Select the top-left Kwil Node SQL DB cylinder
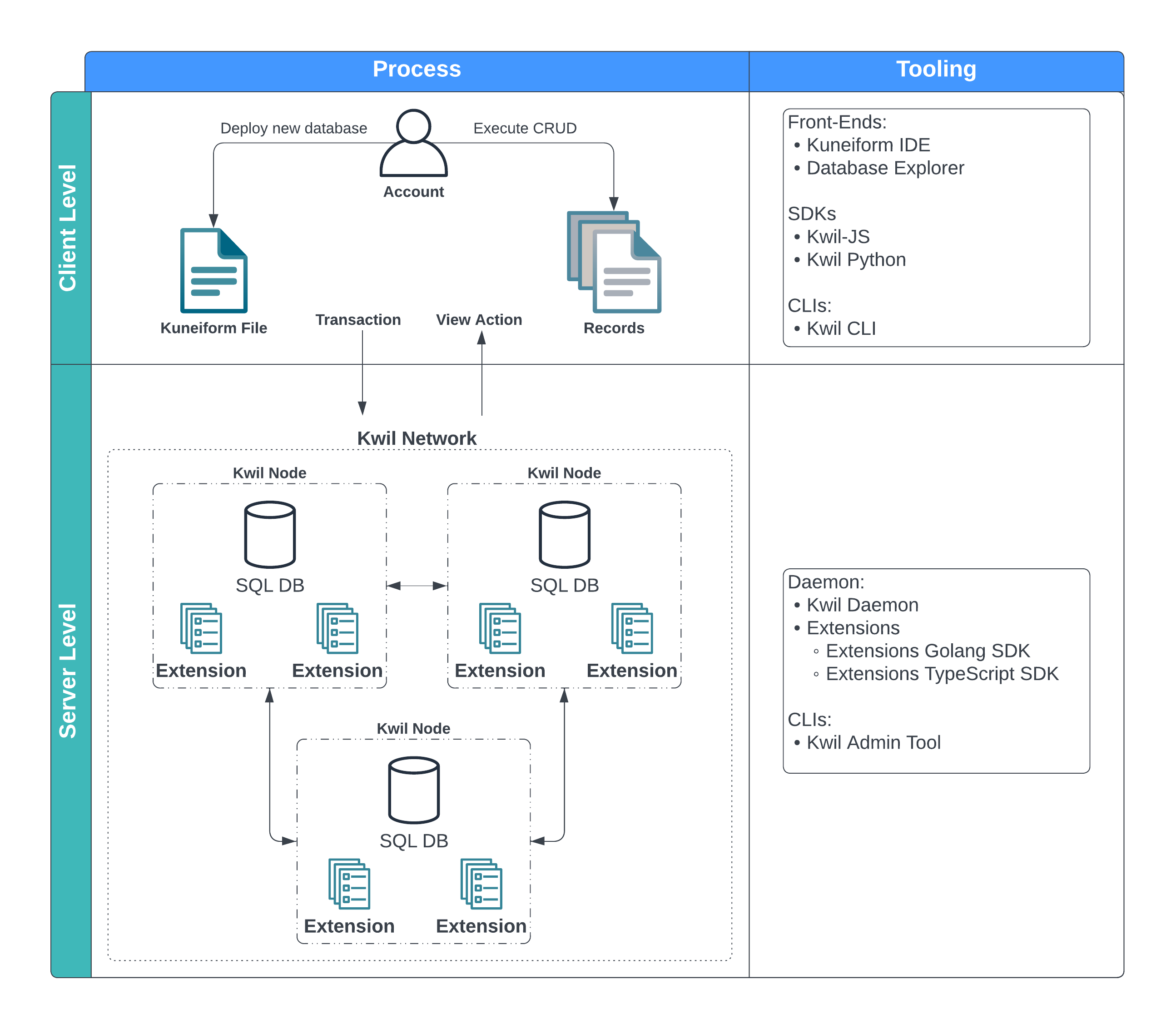1176x1029 pixels. (270, 534)
